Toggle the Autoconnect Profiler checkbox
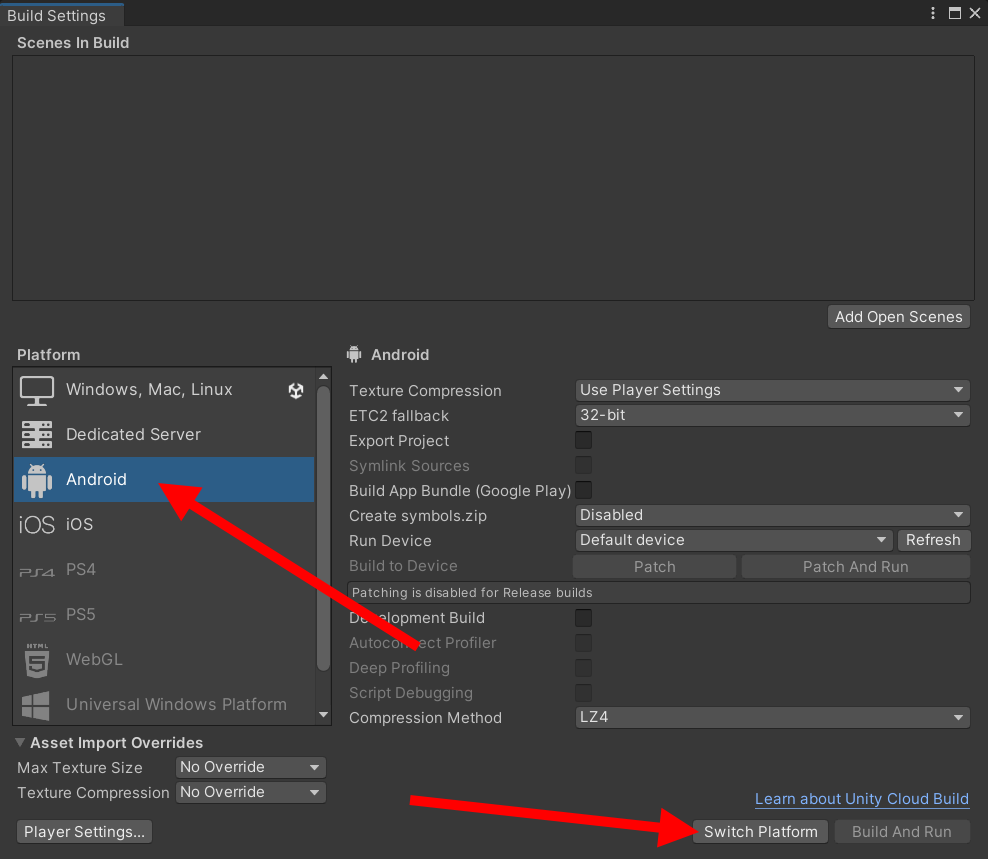Screen dimensions: 988x859 click(x=583, y=643)
